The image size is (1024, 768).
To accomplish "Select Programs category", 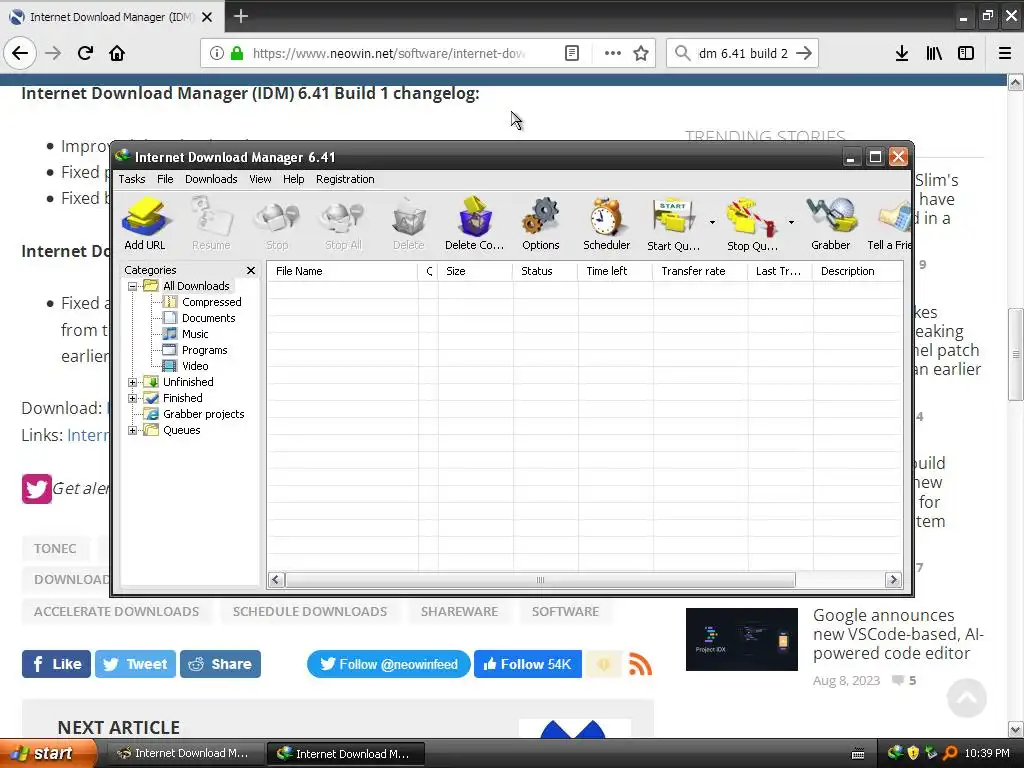I will pyautogui.click(x=204, y=350).
